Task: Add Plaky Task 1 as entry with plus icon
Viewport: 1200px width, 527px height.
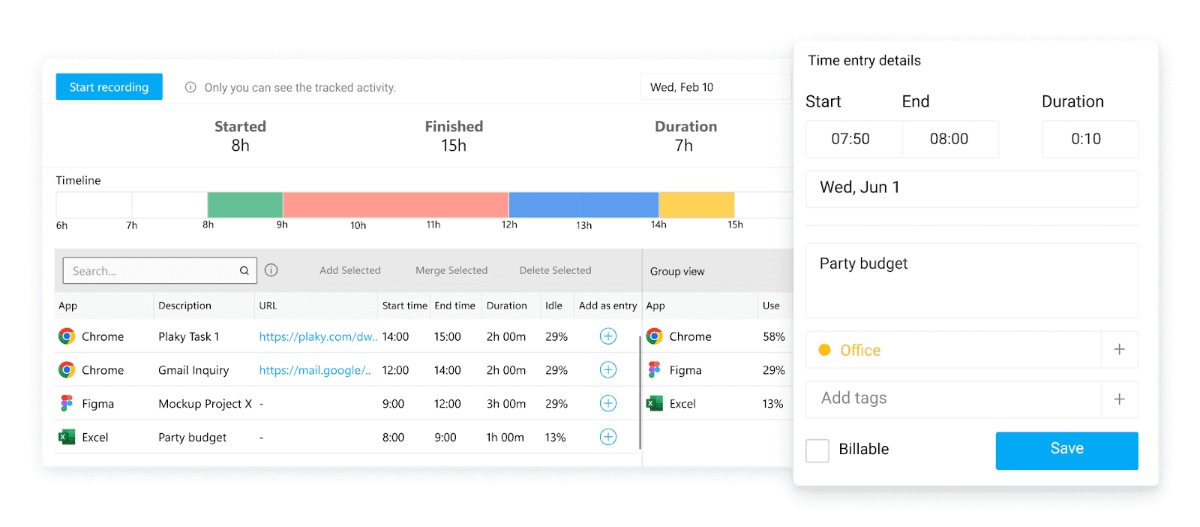Action: 608,337
